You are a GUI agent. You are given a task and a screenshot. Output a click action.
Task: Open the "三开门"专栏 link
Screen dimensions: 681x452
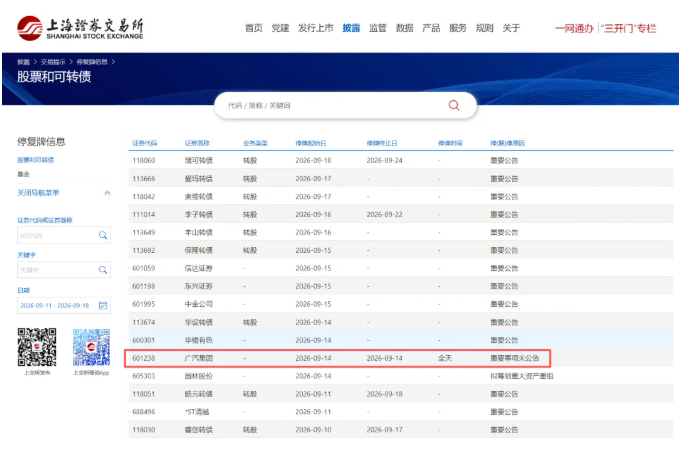[x=628, y=29]
